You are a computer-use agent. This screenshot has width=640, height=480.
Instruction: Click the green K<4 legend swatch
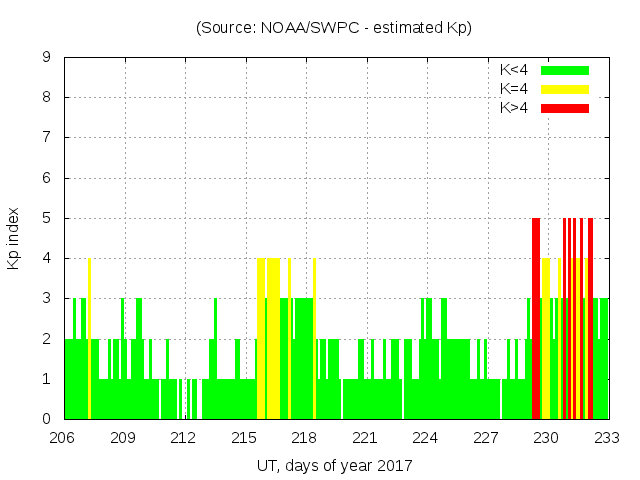tap(565, 70)
